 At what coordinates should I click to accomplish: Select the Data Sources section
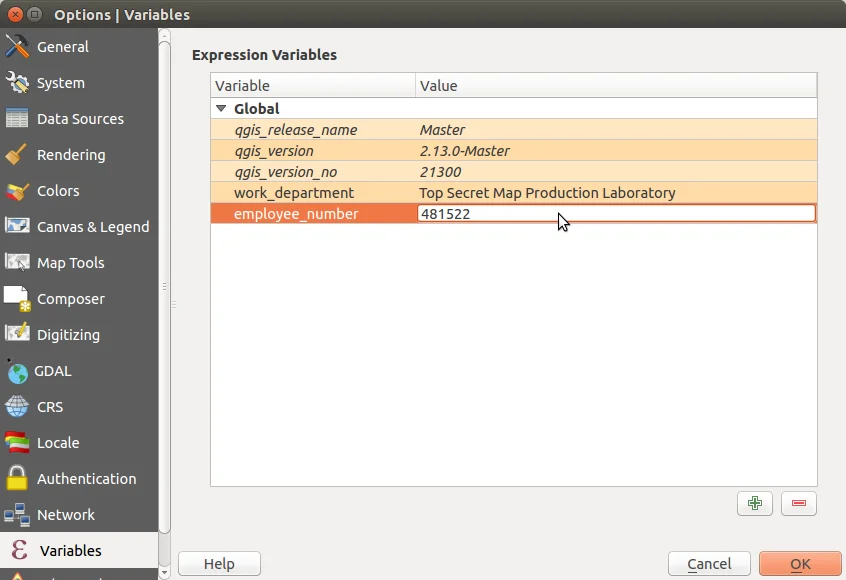[80, 118]
